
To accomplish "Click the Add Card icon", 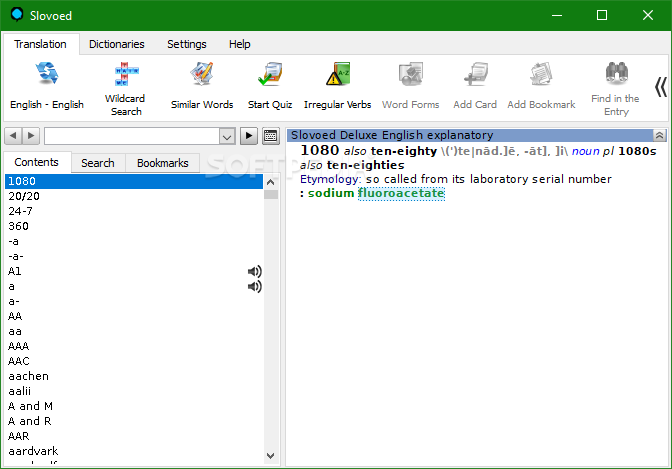I will (x=475, y=74).
